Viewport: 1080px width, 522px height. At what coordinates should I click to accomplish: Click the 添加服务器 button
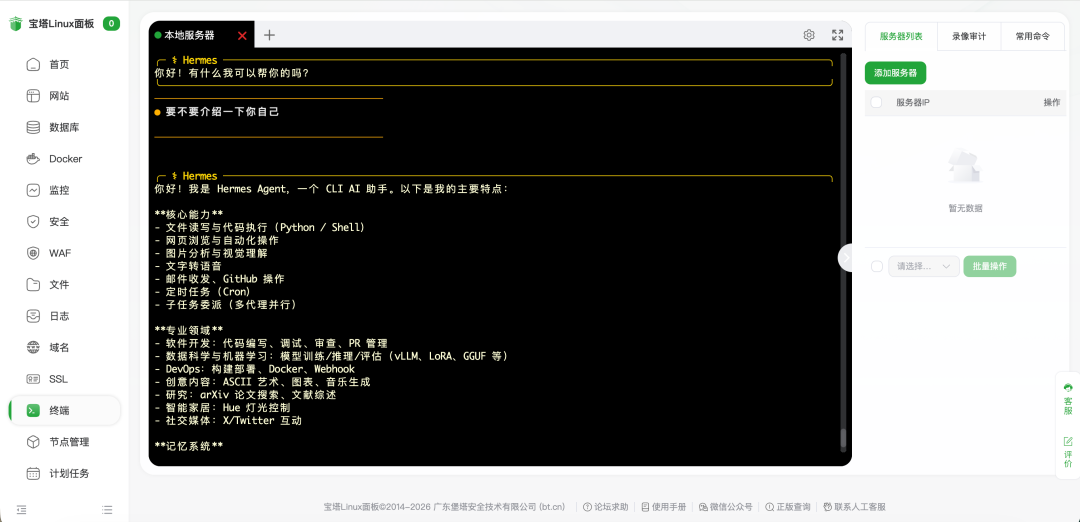(x=895, y=72)
